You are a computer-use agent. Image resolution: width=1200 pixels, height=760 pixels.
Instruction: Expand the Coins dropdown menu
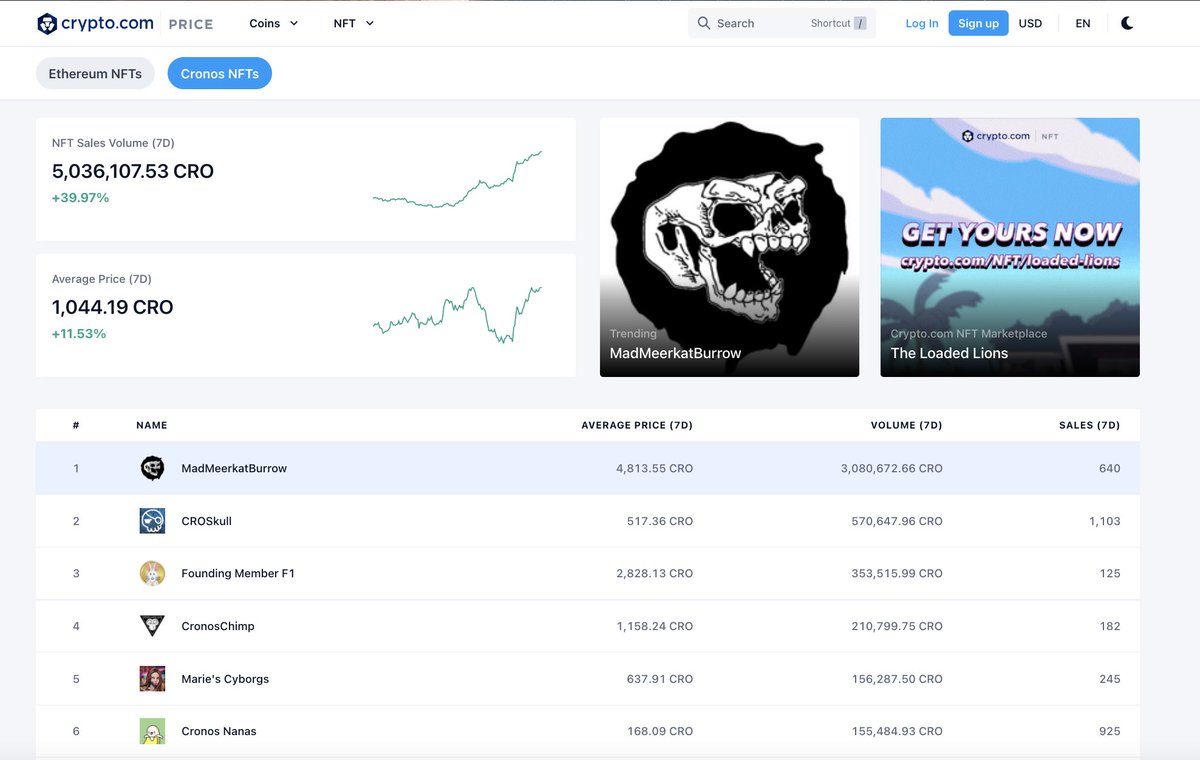[274, 23]
